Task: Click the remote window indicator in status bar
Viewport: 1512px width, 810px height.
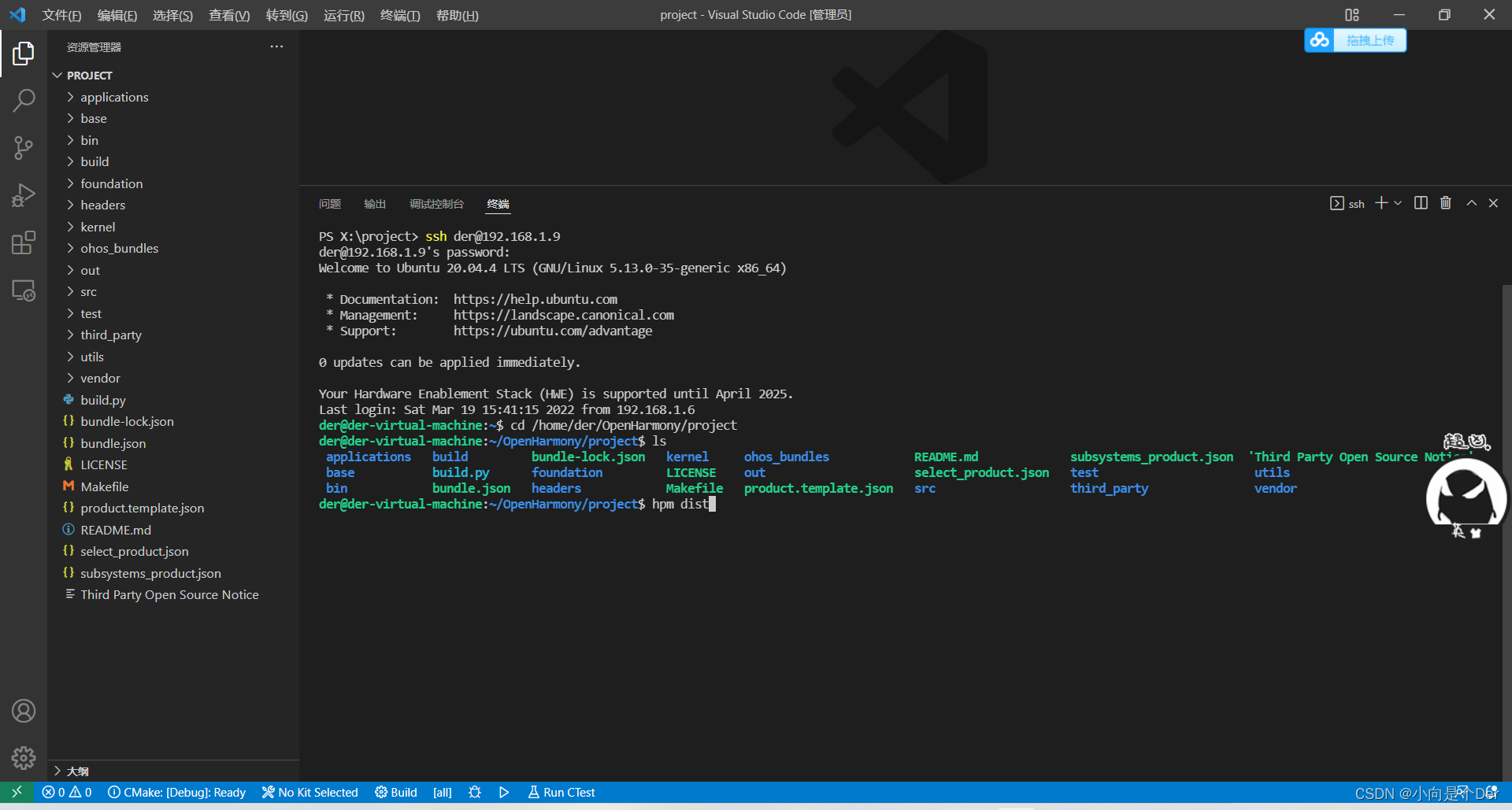Action: [17, 792]
